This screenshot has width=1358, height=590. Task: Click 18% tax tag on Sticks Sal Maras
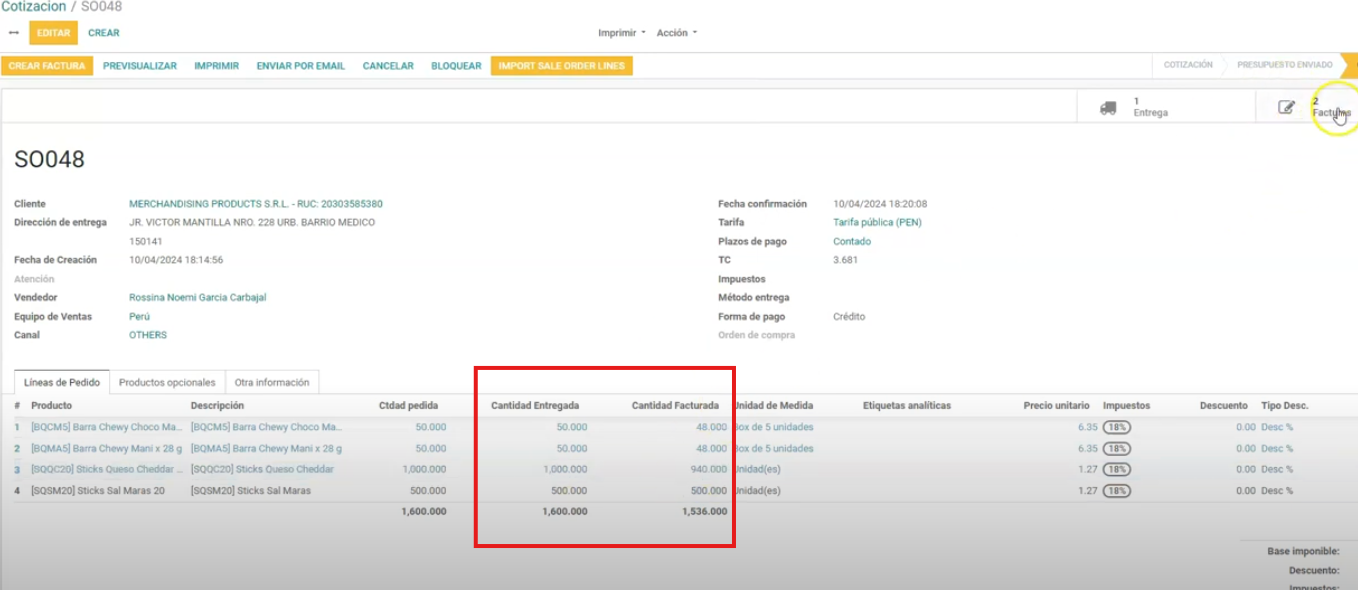pos(1117,491)
